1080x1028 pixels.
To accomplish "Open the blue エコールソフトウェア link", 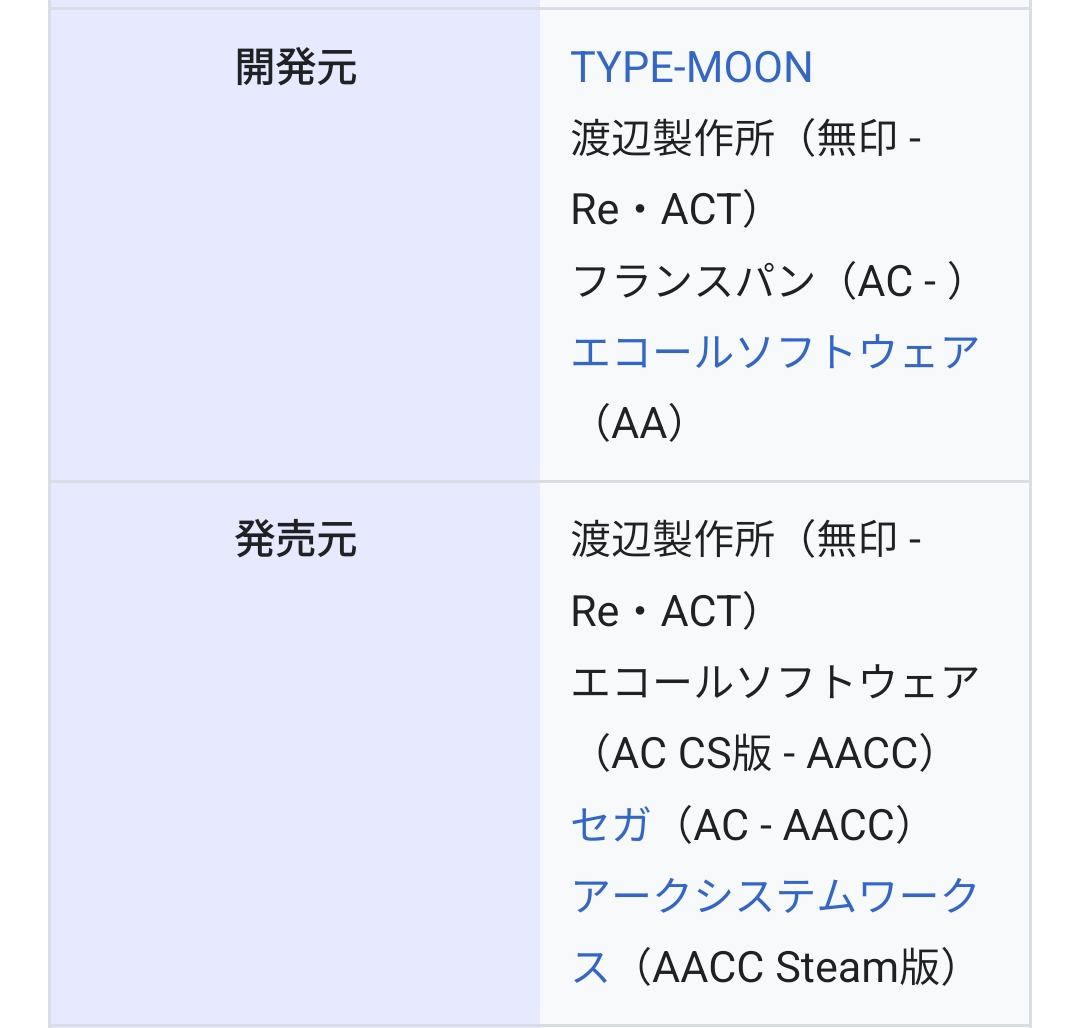I will pos(774,353).
